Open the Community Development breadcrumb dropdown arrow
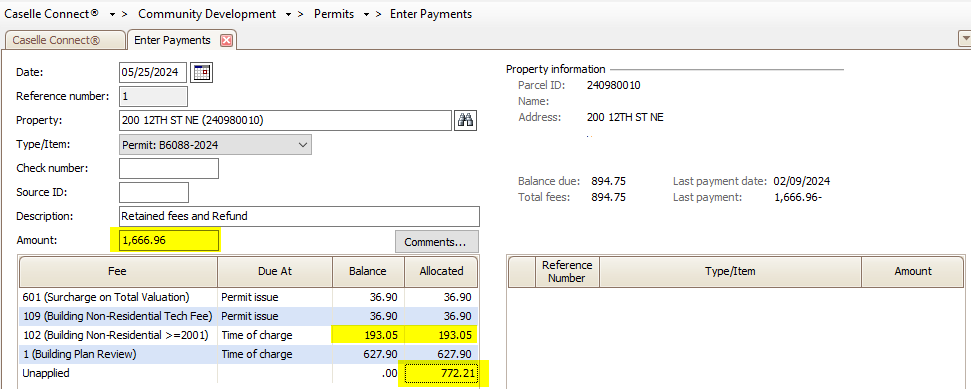The width and height of the screenshot is (971, 389). point(289,14)
